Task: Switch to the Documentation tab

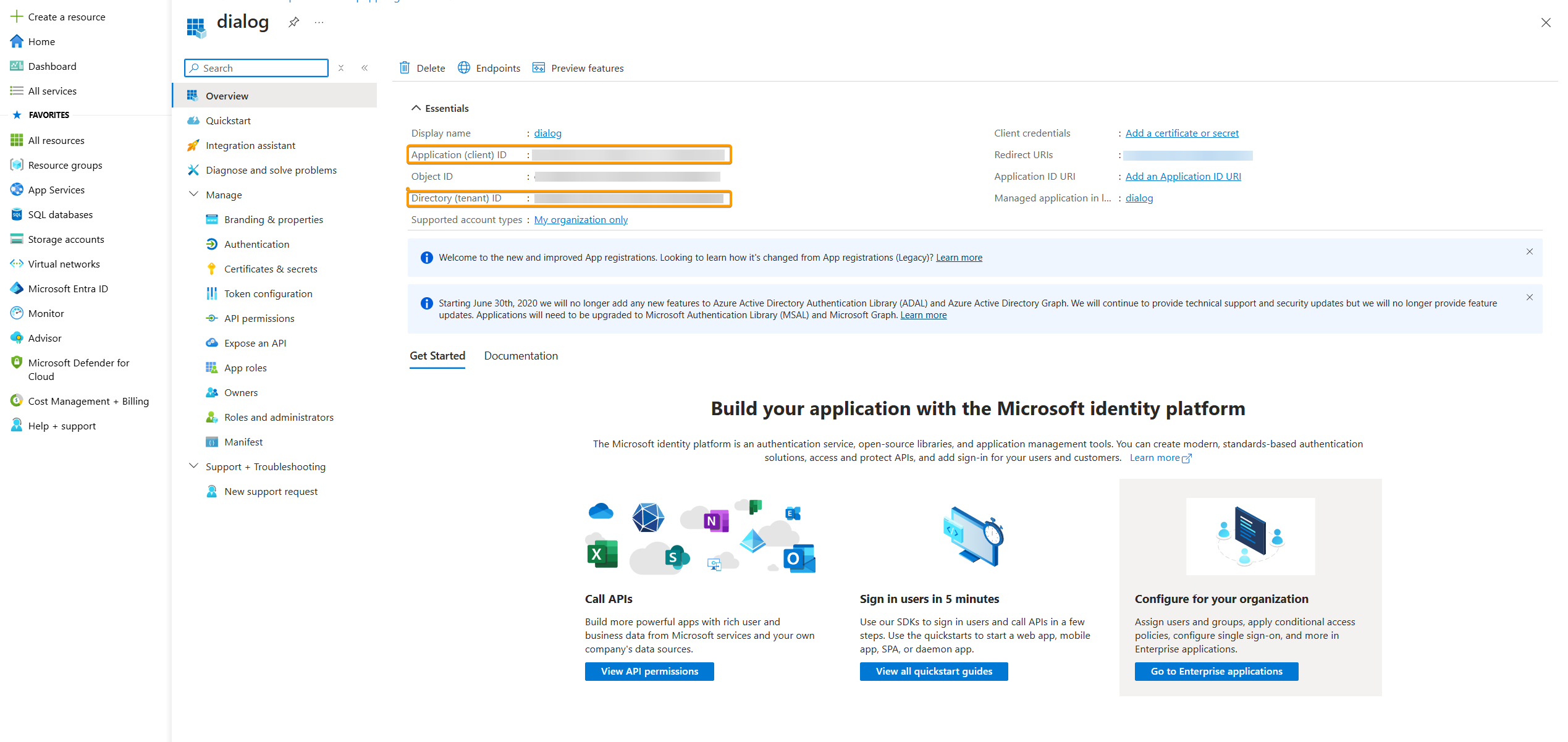Action: point(521,356)
